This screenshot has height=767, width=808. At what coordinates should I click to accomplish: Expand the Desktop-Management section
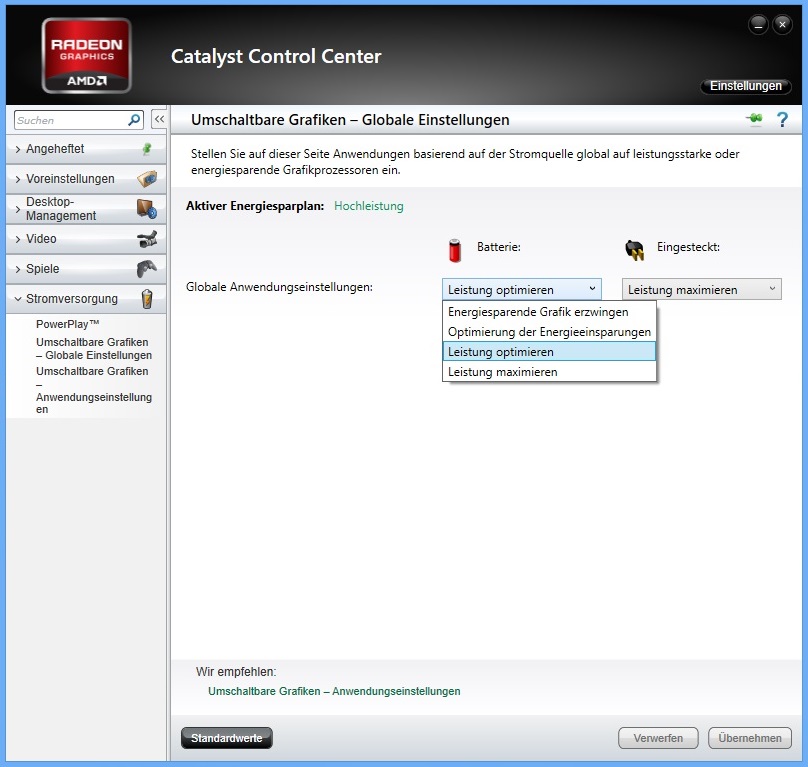[x=18, y=209]
